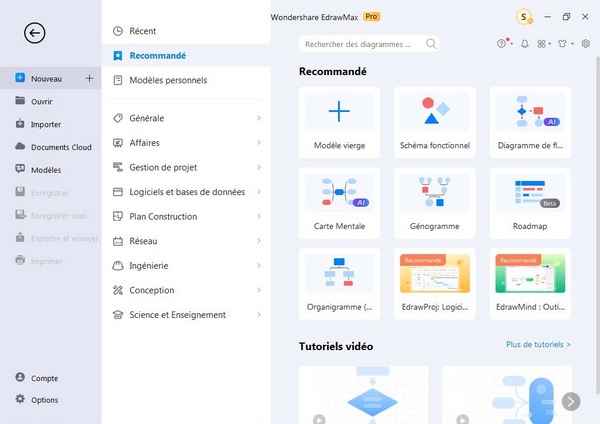600x424 pixels.
Task: Click the Science et Enseignement graduation icon
Action: coord(118,315)
